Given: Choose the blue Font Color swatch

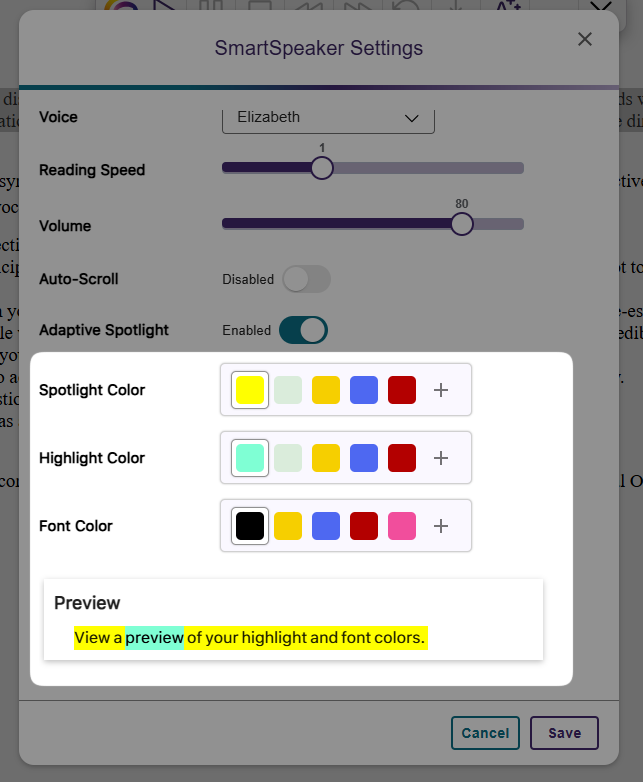Looking at the screenshot, I should click(x=326, y=526).
